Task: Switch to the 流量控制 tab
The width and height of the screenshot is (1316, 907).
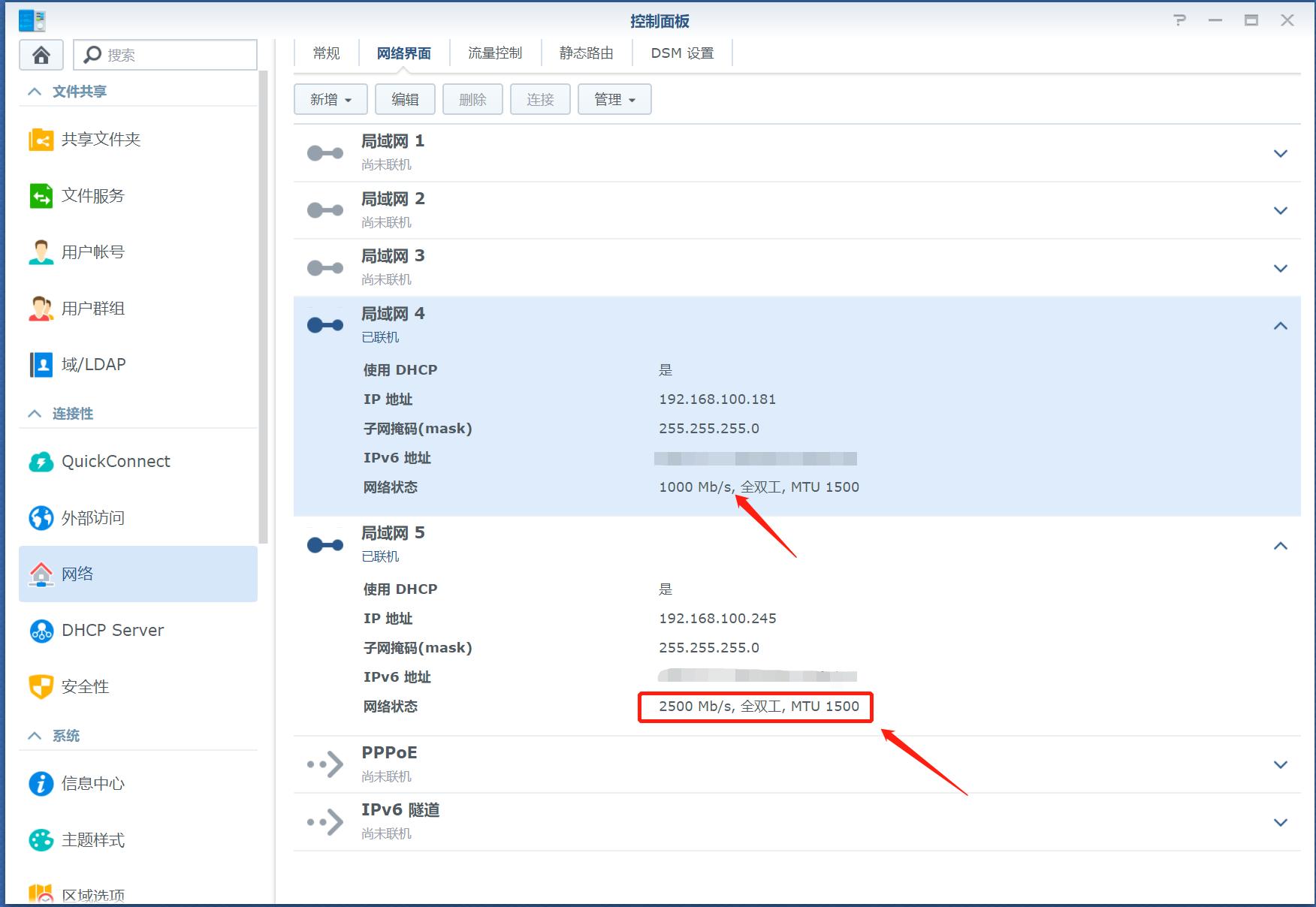Action: [x=494, y=53]
